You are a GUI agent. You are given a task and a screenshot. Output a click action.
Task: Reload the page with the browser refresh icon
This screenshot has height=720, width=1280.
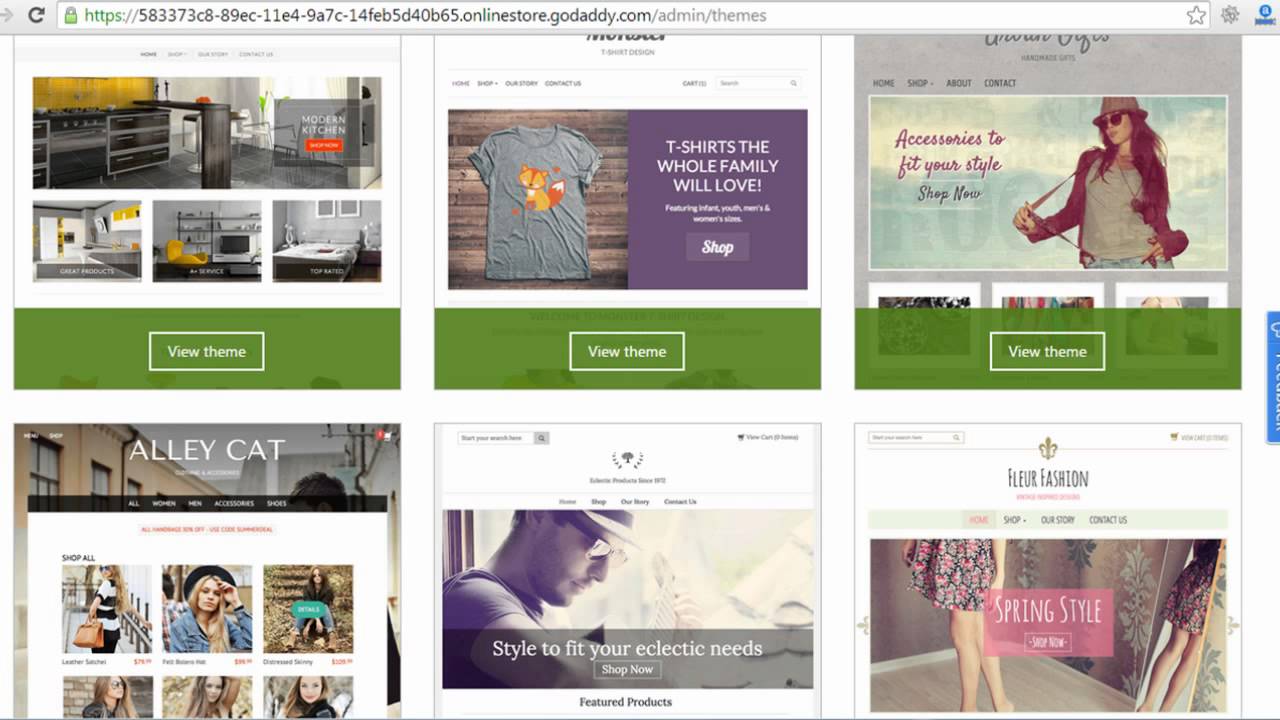(x=37, y=15)
